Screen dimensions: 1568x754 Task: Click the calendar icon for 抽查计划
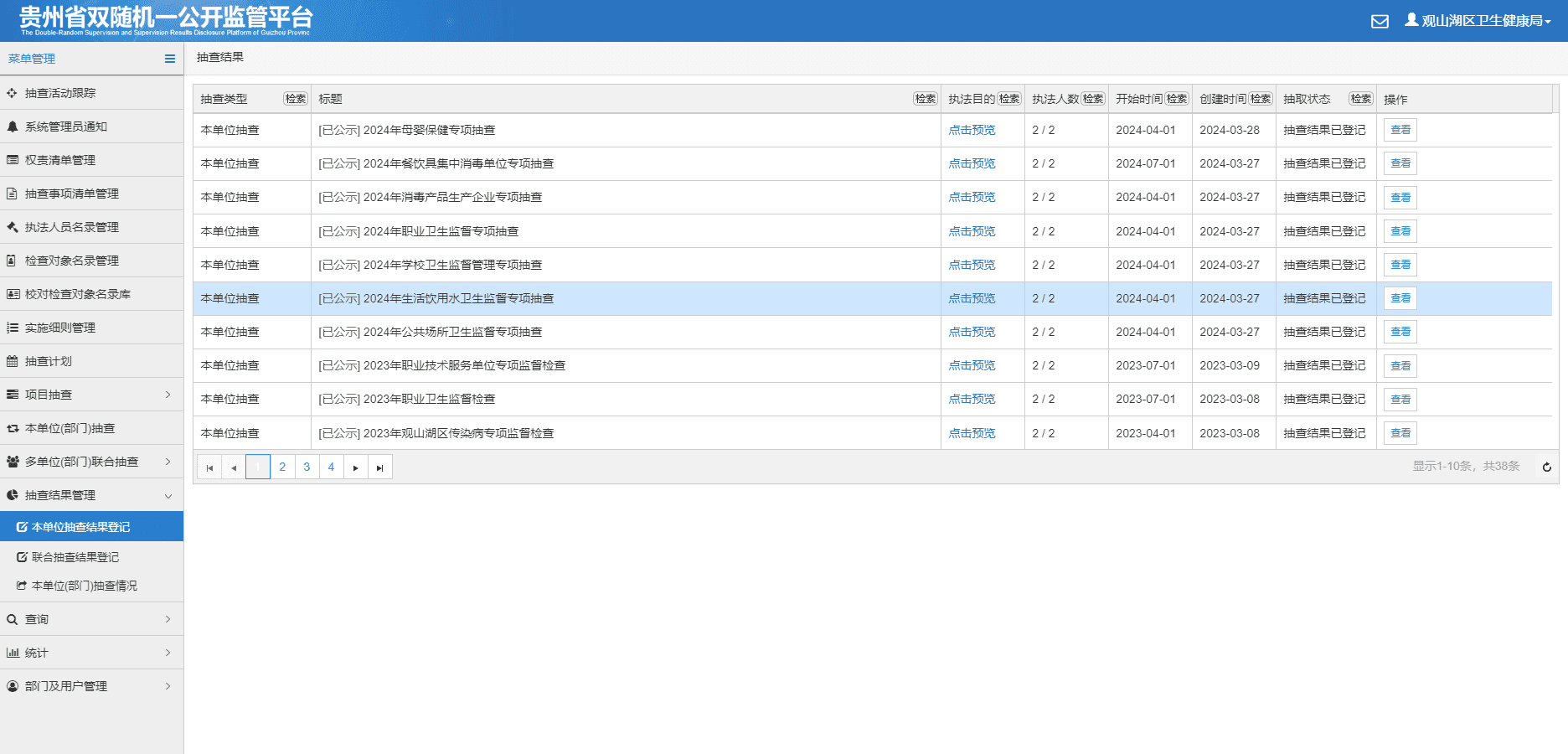[x=13, y=361]
